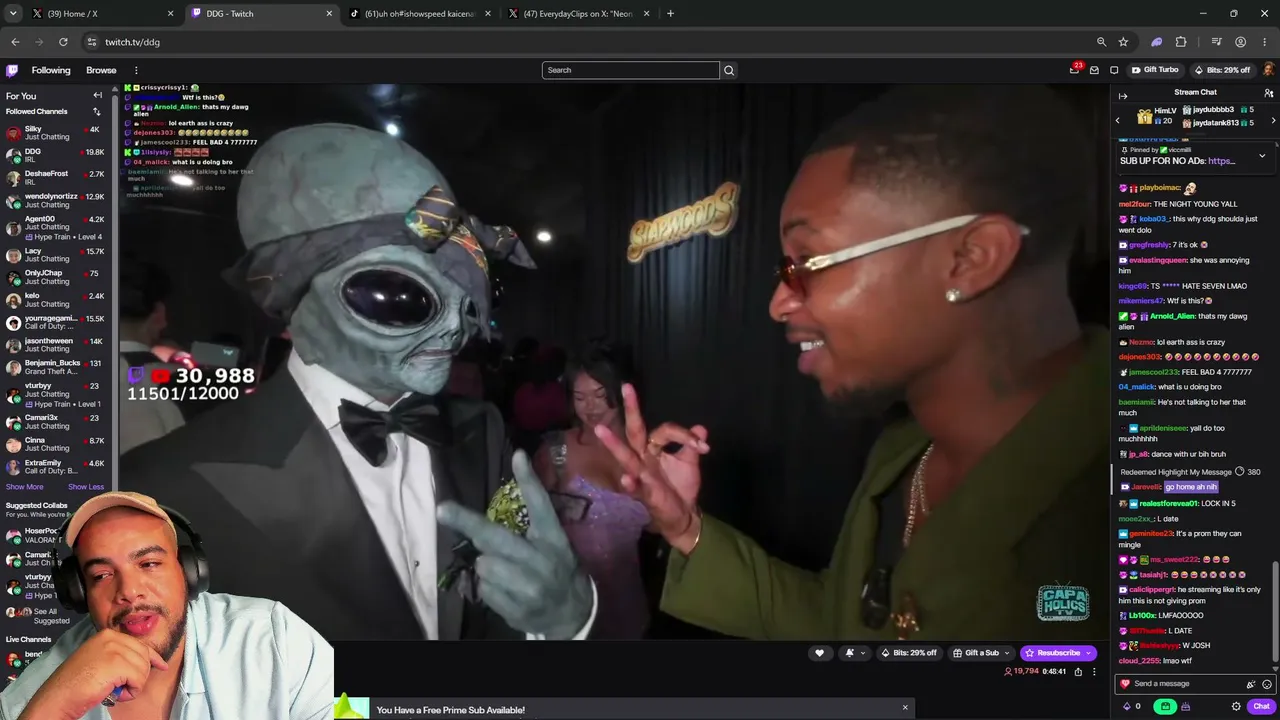Open the jasontheween channel in the sidebar
The height and width of the screenshot is (720, 1280).
pos(56,345)
